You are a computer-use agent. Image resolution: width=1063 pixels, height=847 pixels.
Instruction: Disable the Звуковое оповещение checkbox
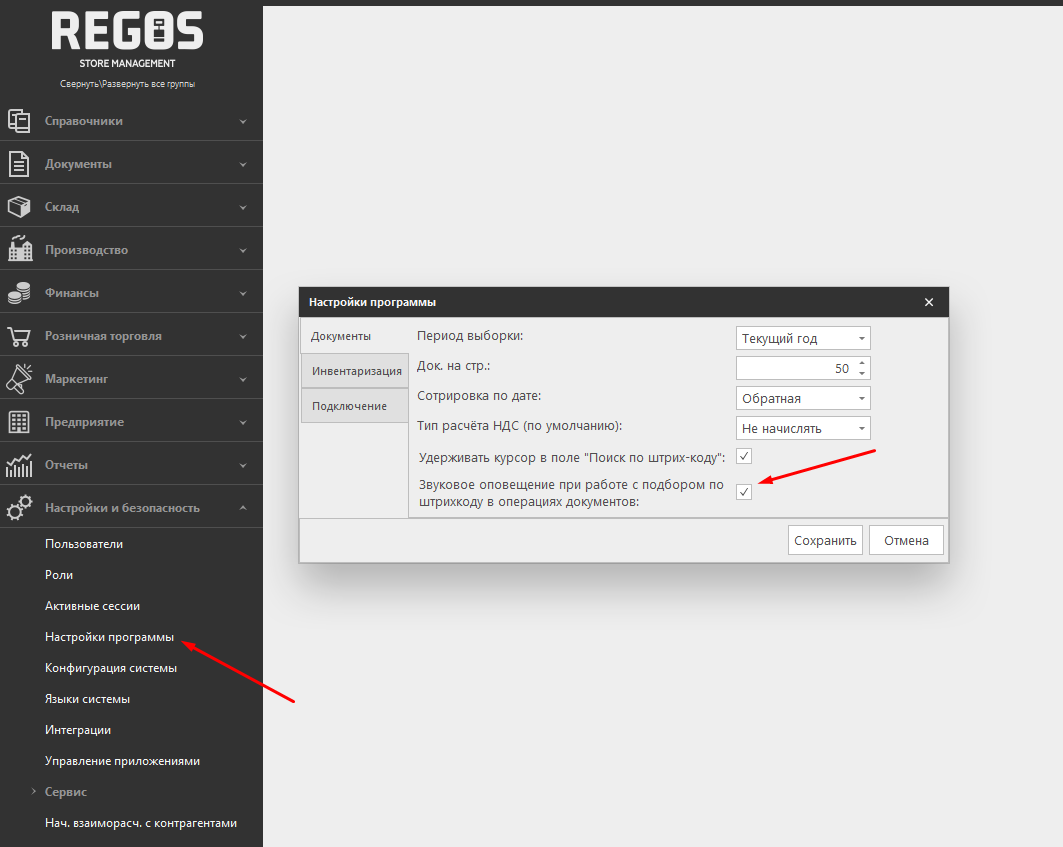click(744, 491)
